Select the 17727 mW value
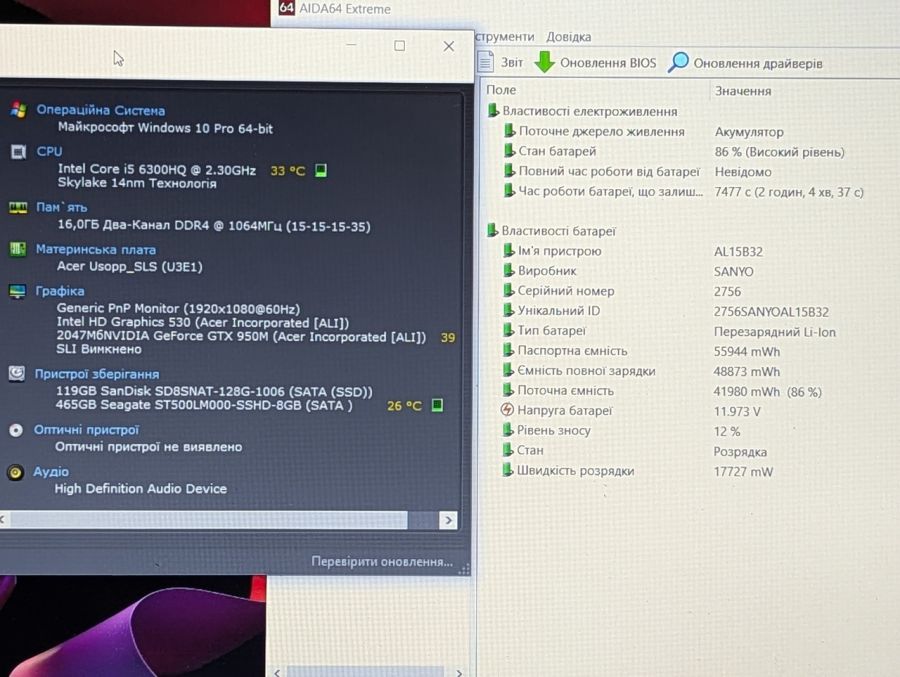This screenshot has height=677, width=900. (743, 471)
